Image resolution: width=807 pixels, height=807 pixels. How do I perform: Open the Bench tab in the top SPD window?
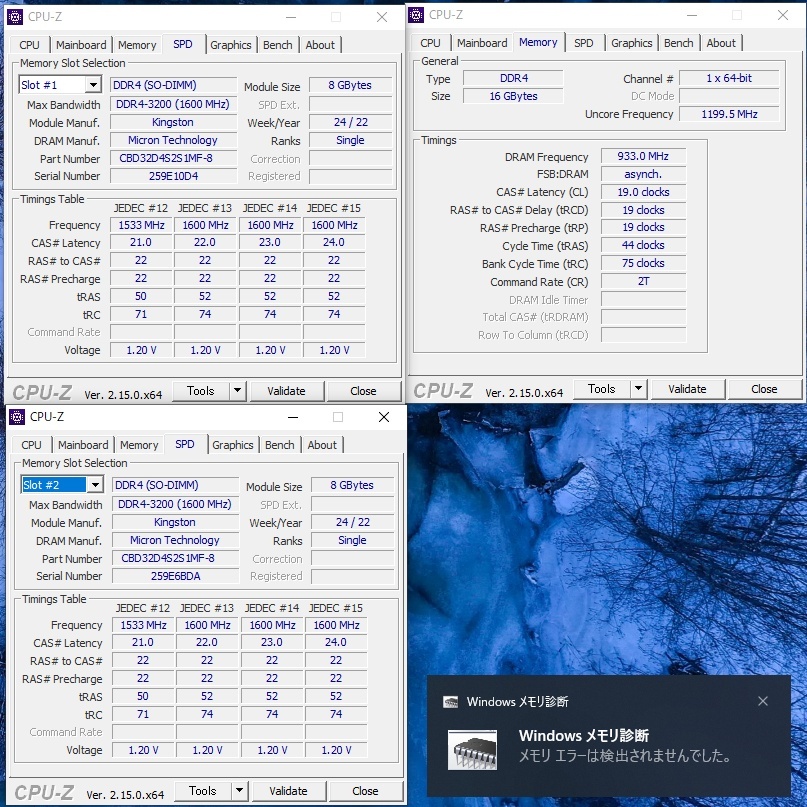(x=278, y=44)
